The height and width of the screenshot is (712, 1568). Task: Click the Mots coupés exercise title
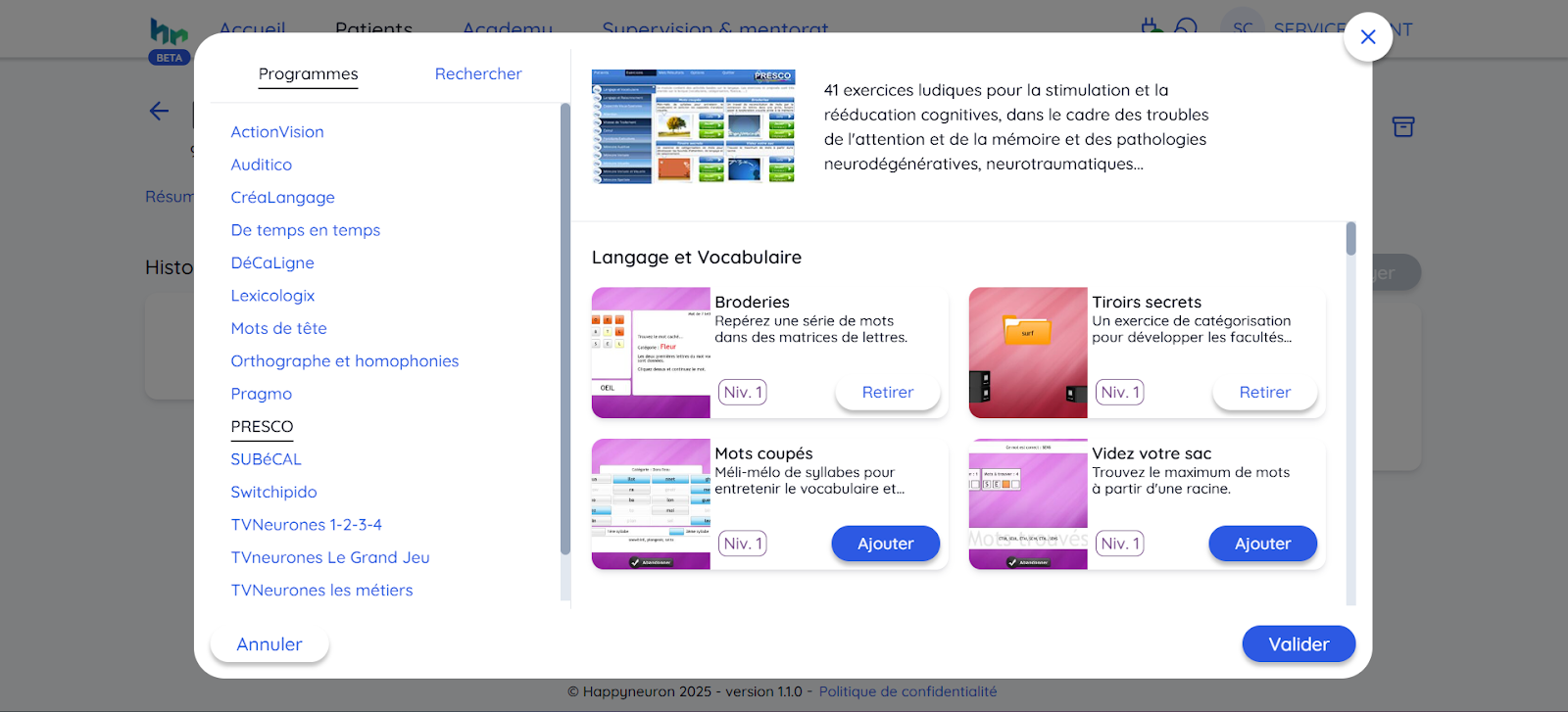click(763, 453)
